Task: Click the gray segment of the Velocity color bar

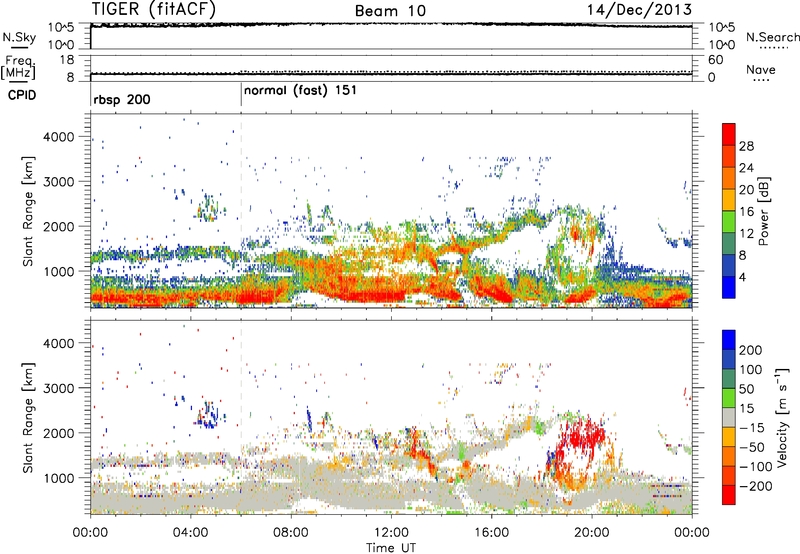Action: pyautogui.click(x=729, y=417)
